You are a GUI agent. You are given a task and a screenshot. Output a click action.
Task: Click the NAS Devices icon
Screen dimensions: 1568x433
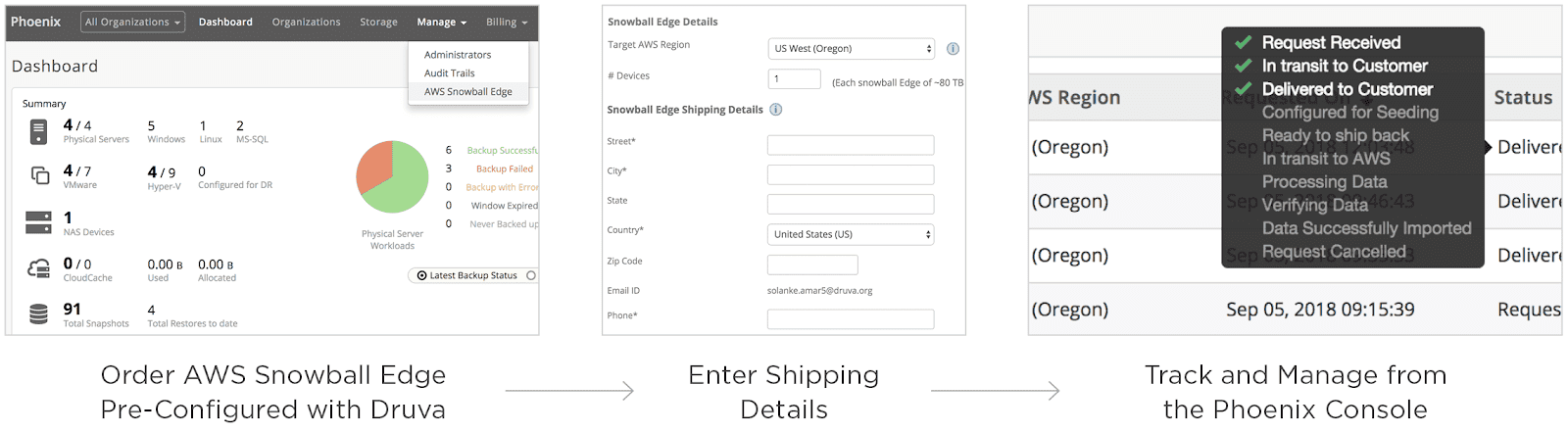coord(38,222)
